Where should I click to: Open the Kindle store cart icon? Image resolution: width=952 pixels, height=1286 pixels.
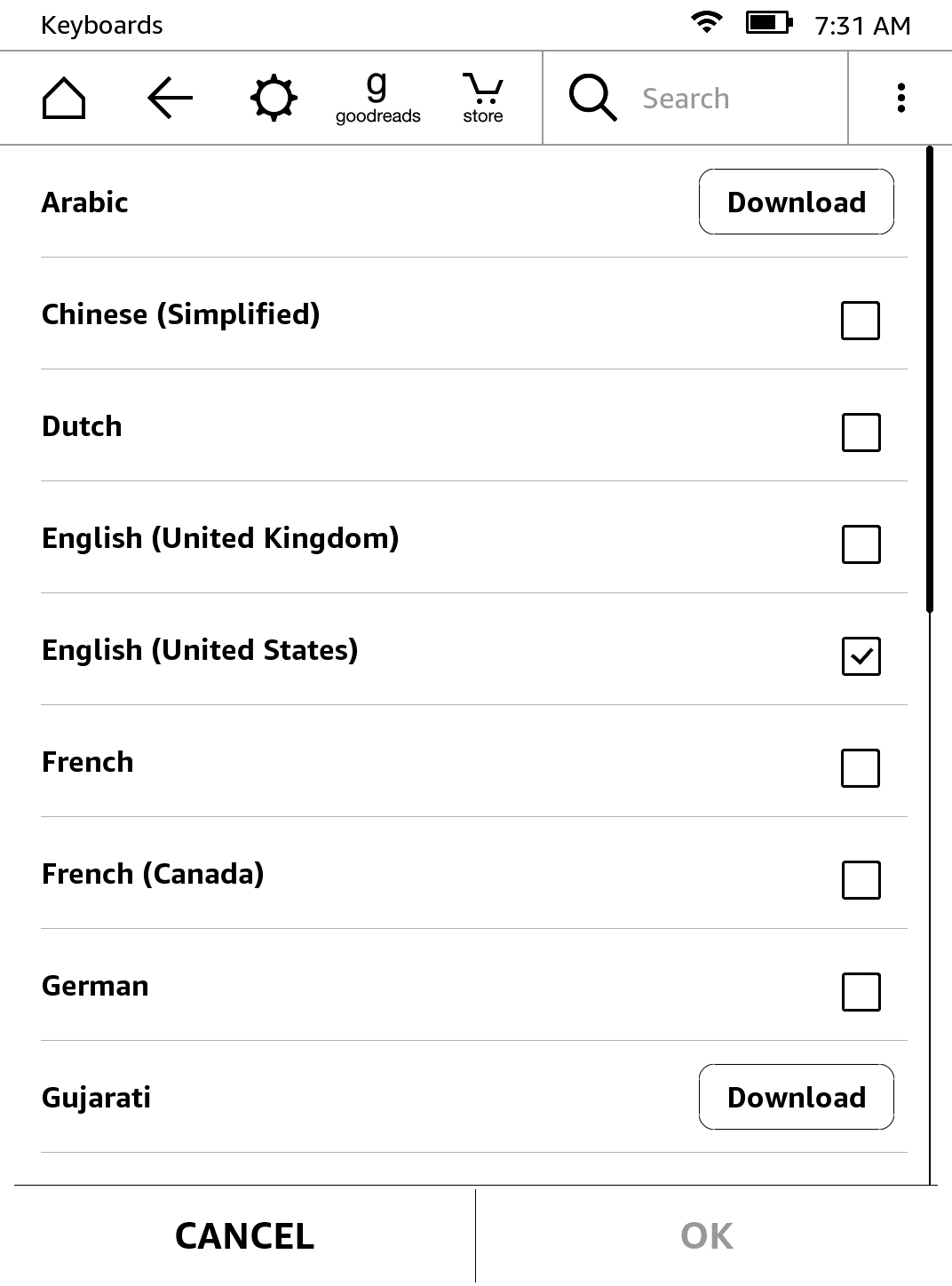tap(482, 98)
